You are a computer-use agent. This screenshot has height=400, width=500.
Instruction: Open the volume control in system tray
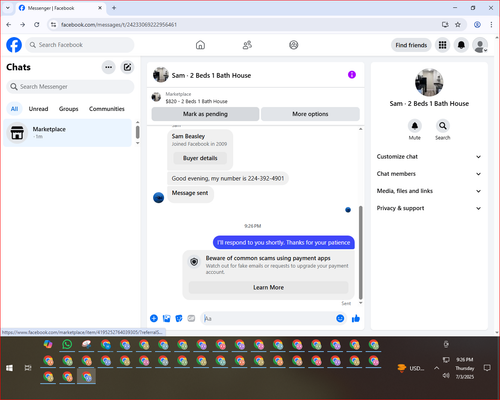[446, 376]
